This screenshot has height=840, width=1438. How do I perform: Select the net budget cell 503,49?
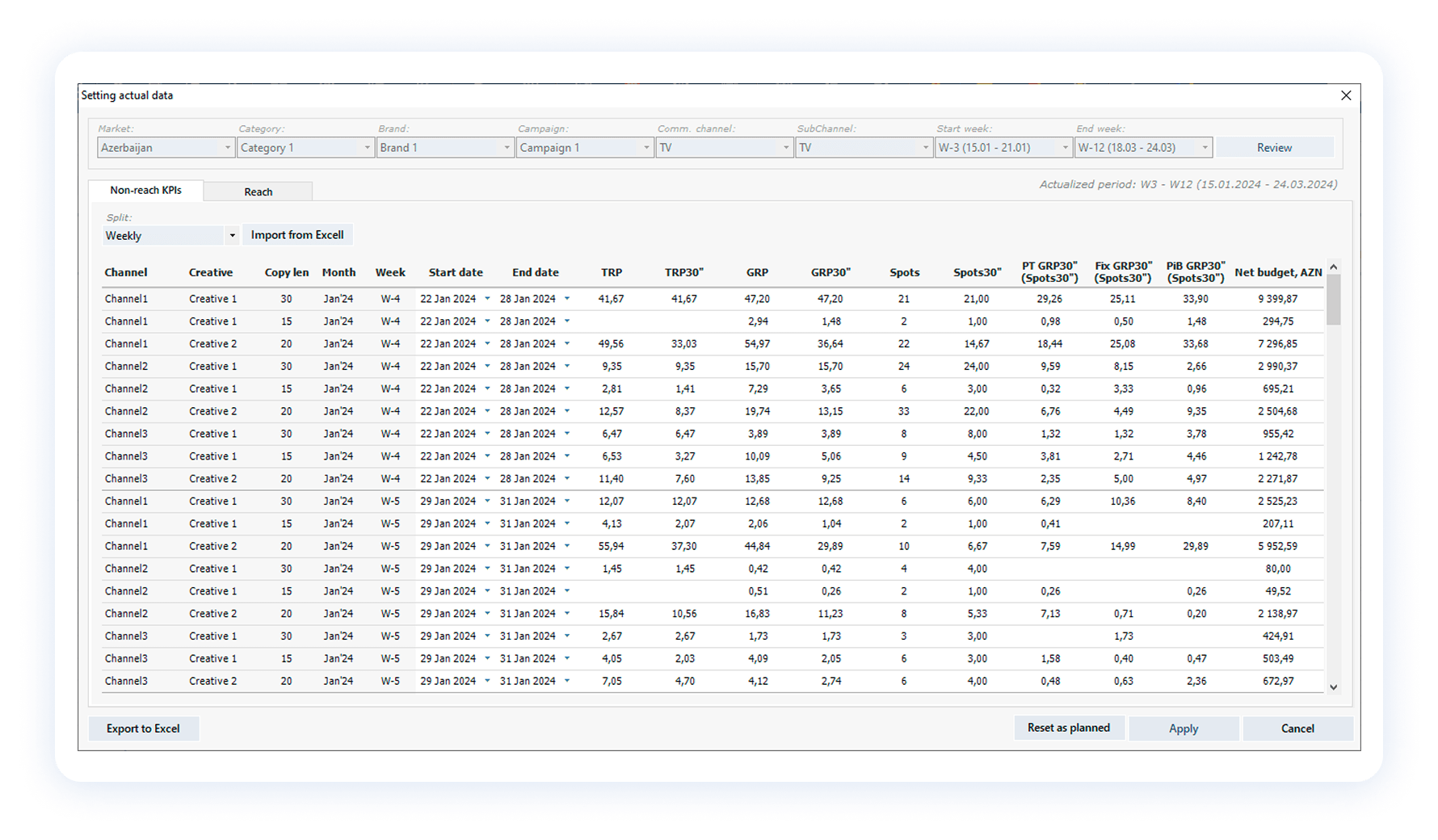1278,659
